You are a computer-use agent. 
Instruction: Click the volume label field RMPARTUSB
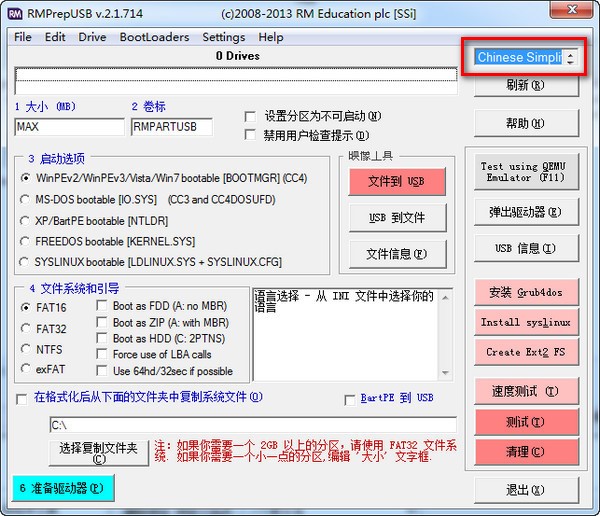point(172,127)
